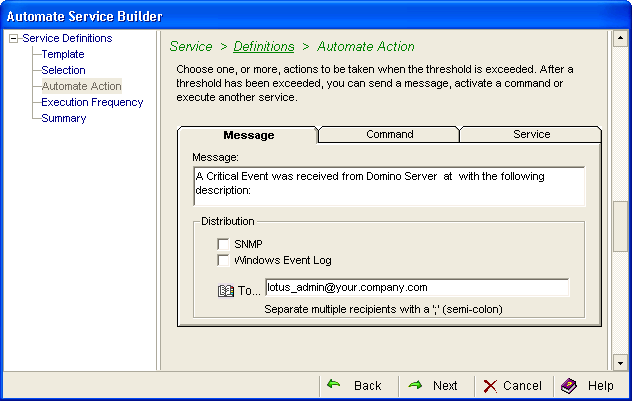632x401 pixels.
Task: Click the To recipient email field
Action: point(417,288)
